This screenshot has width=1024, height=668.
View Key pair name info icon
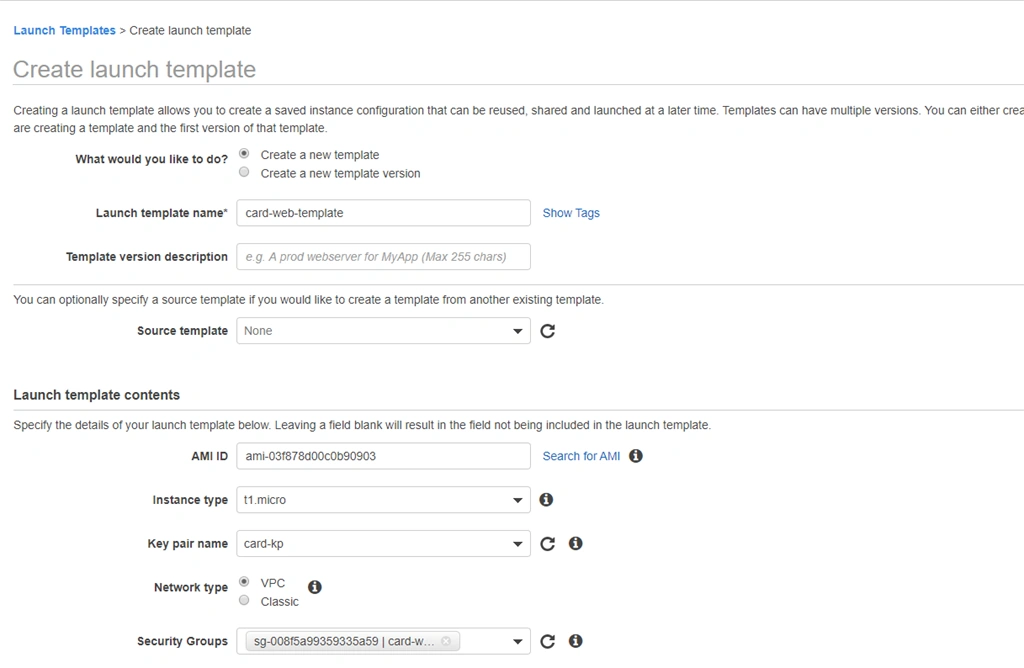(575, 543)
